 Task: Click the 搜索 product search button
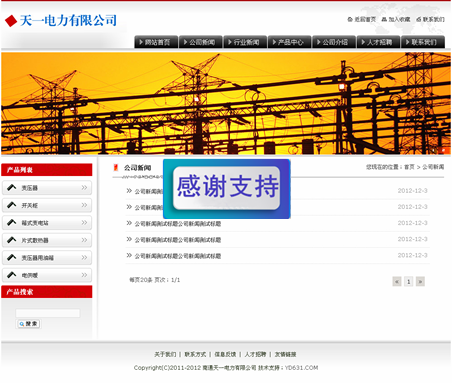pyautogui.click(x=28, y=324)
